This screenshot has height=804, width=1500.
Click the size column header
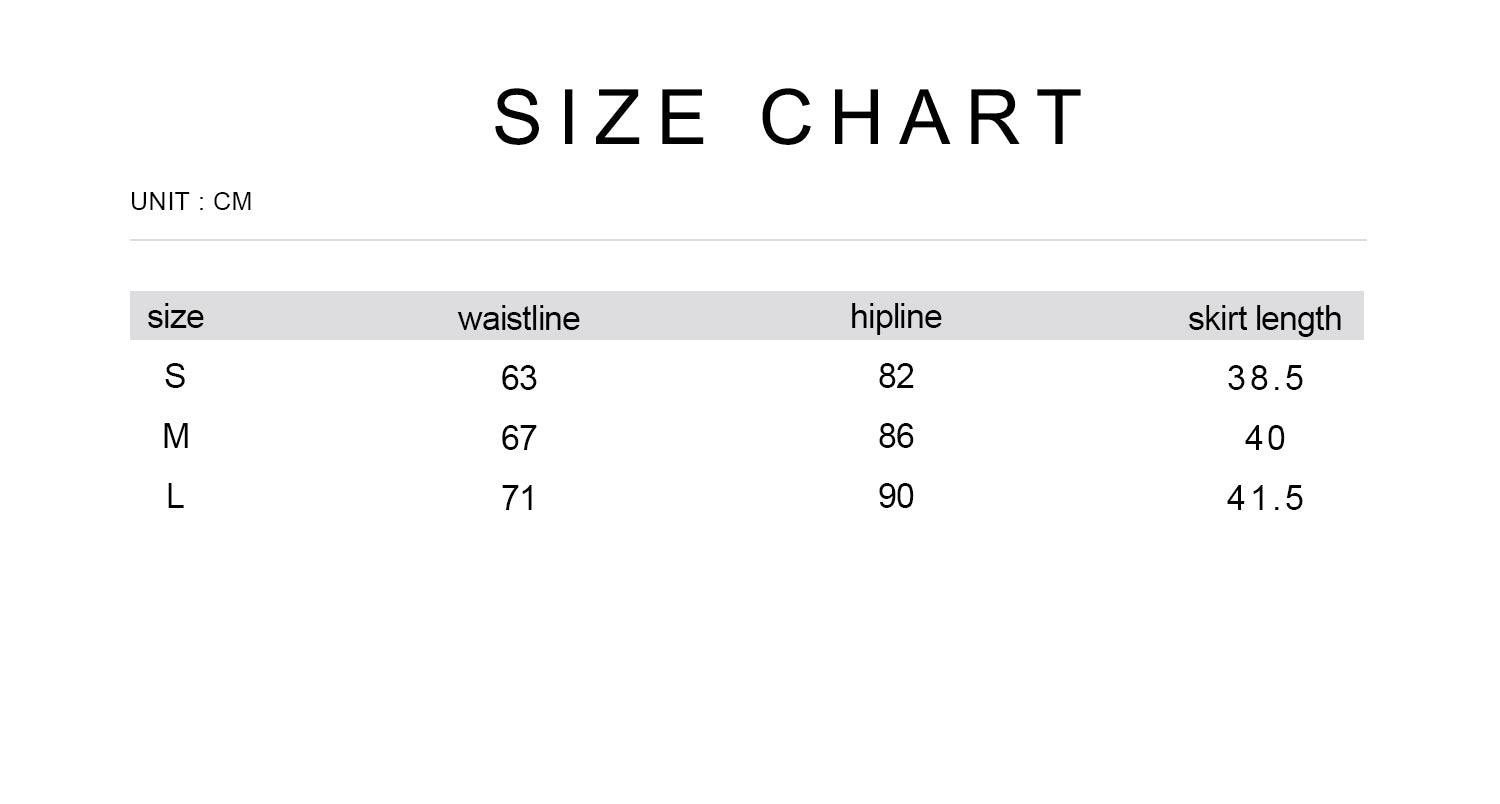coord(175,317)
